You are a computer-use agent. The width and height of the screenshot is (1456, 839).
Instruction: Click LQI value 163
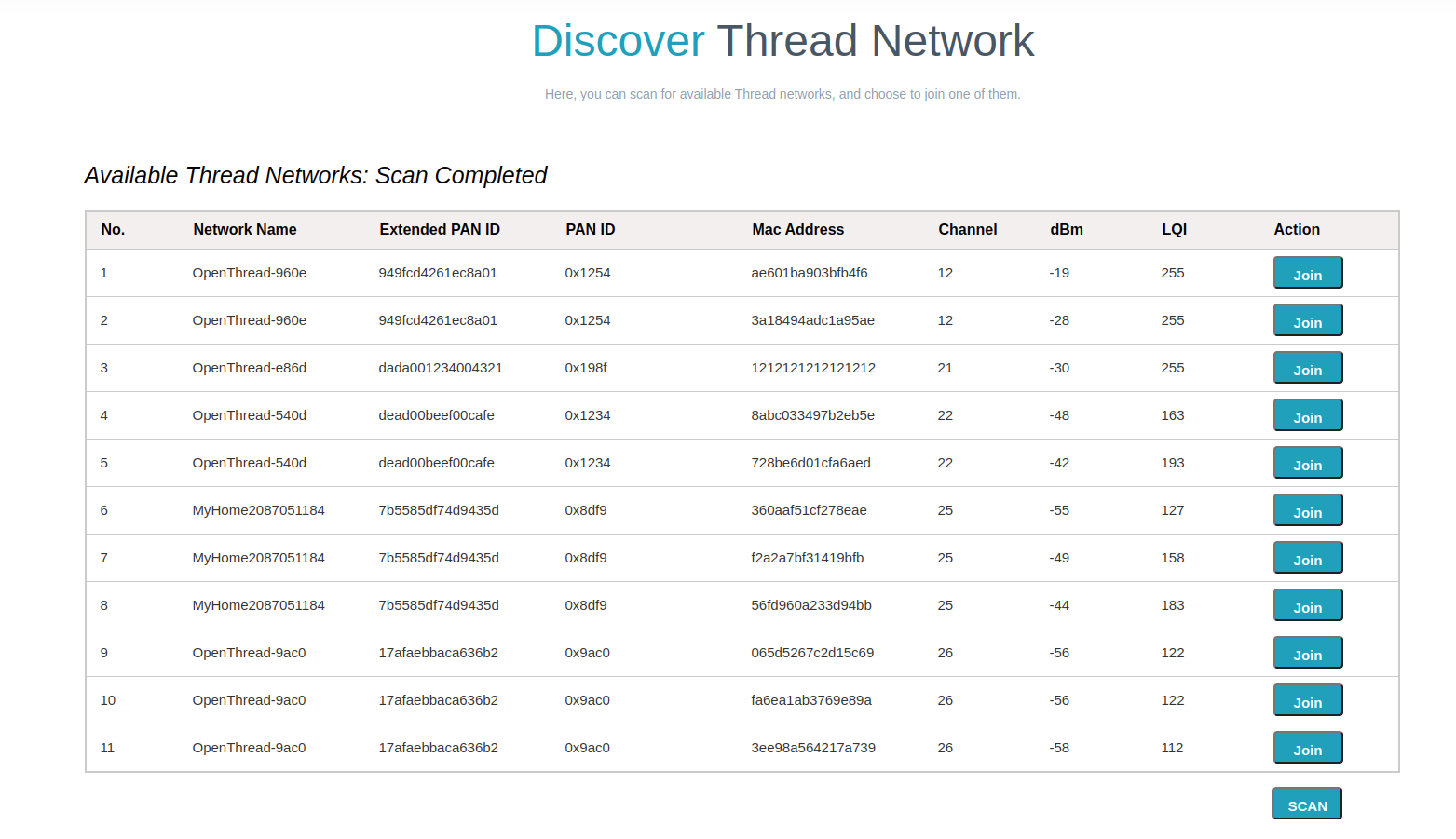tap(1173, 415)
